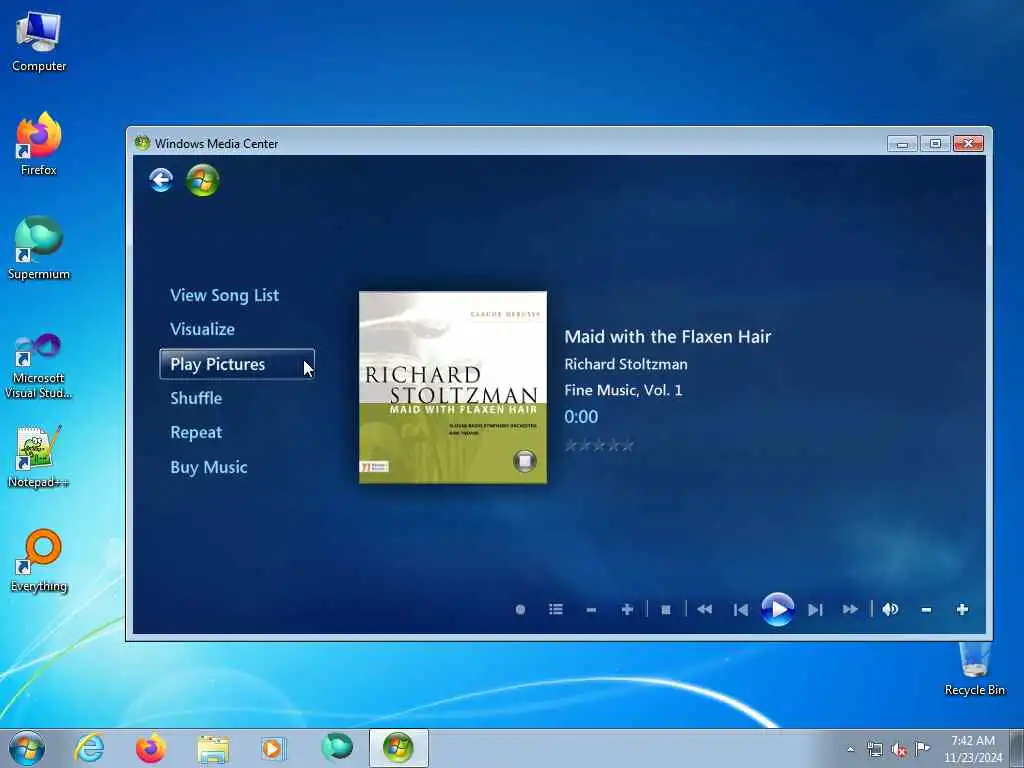Increase volume with the plus button
Screen dimensions: 1024x768
click(x=962, y=609)
